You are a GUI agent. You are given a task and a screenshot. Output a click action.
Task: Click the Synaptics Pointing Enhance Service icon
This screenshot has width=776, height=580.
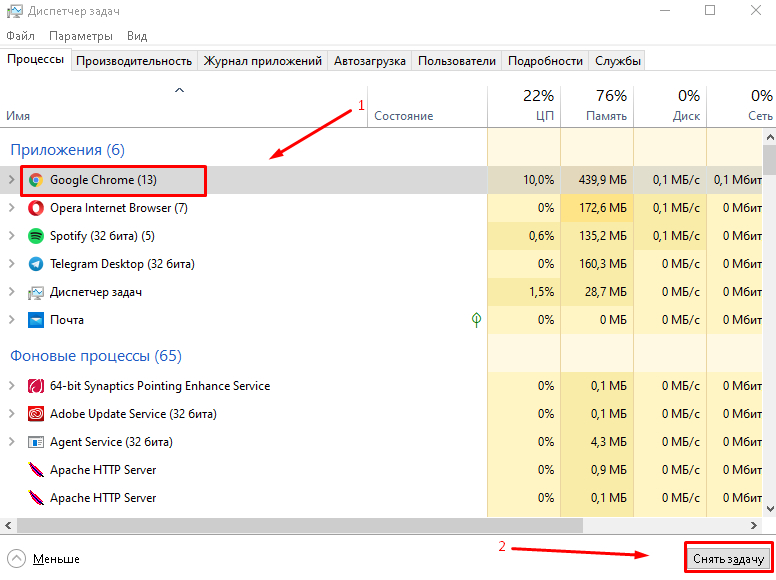pyautogui.click(x=36, y=386)
